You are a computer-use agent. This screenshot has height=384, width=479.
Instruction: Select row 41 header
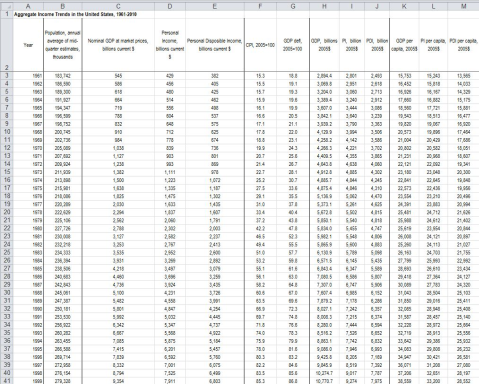(6, 381)
